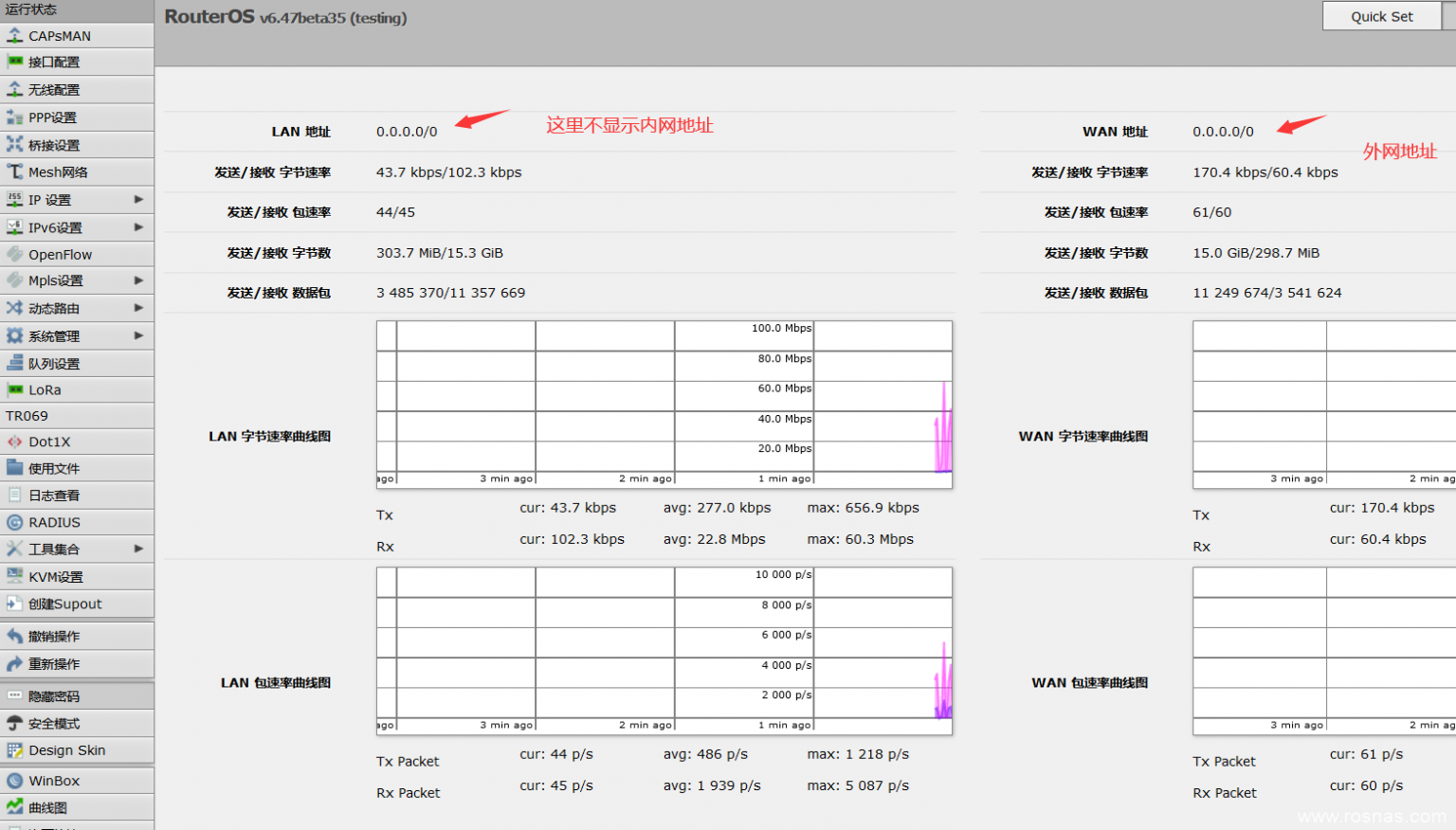This screenshot has width=1456, height=830.
Task: Expand the 工具集合 submenu arrow
Action: point(138,549)
